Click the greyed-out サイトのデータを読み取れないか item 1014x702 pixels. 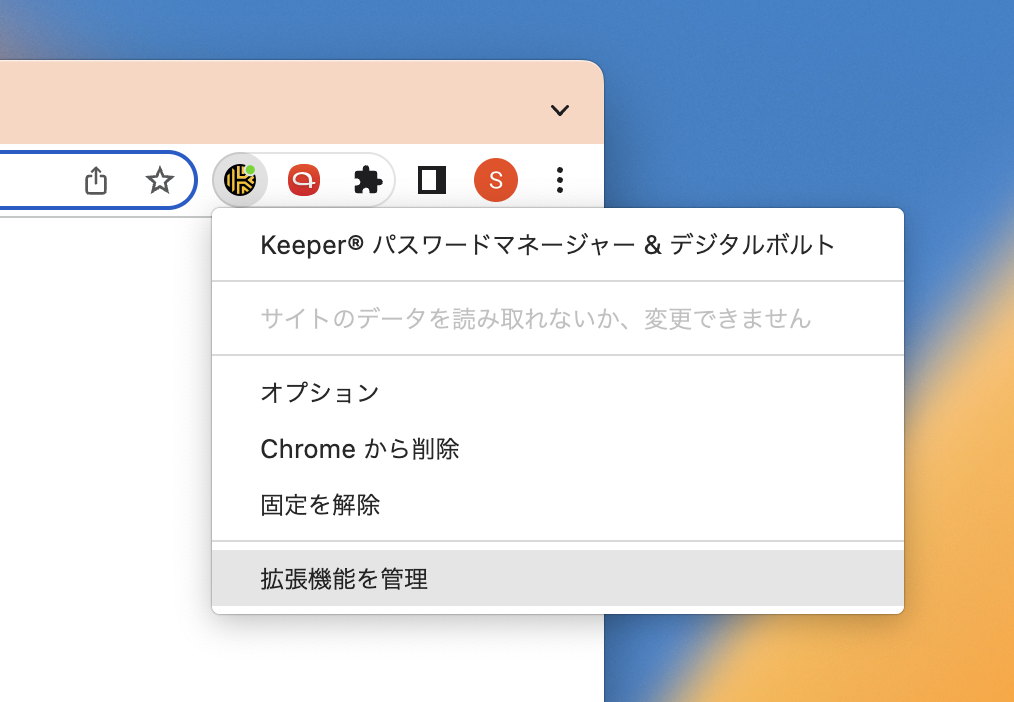pyautogui.click(x=535, y=319)
